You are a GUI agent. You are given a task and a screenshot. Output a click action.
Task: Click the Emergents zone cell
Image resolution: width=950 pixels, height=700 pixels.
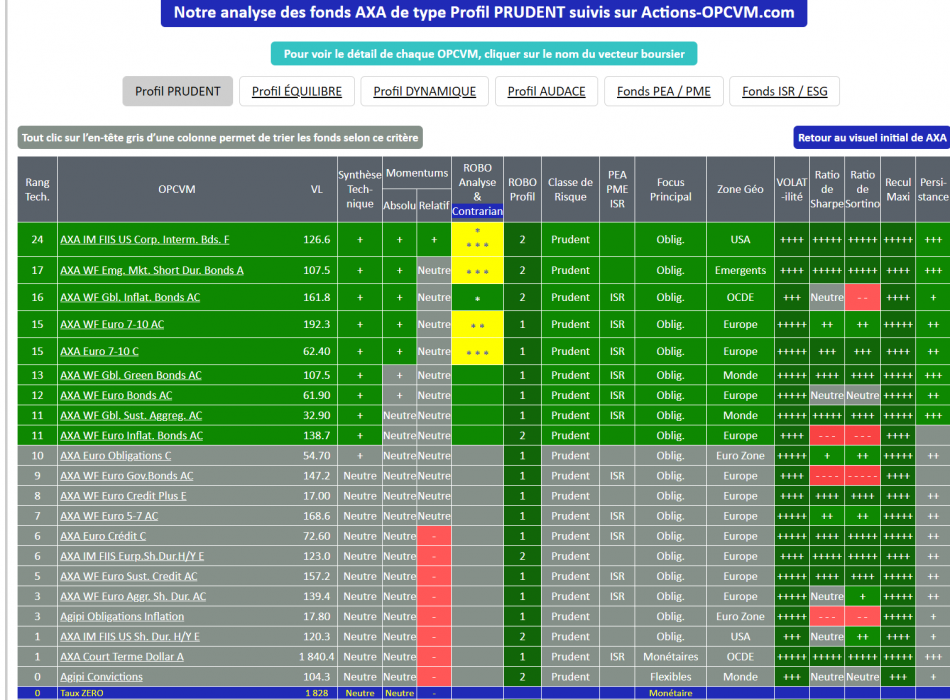pos(740,270)
